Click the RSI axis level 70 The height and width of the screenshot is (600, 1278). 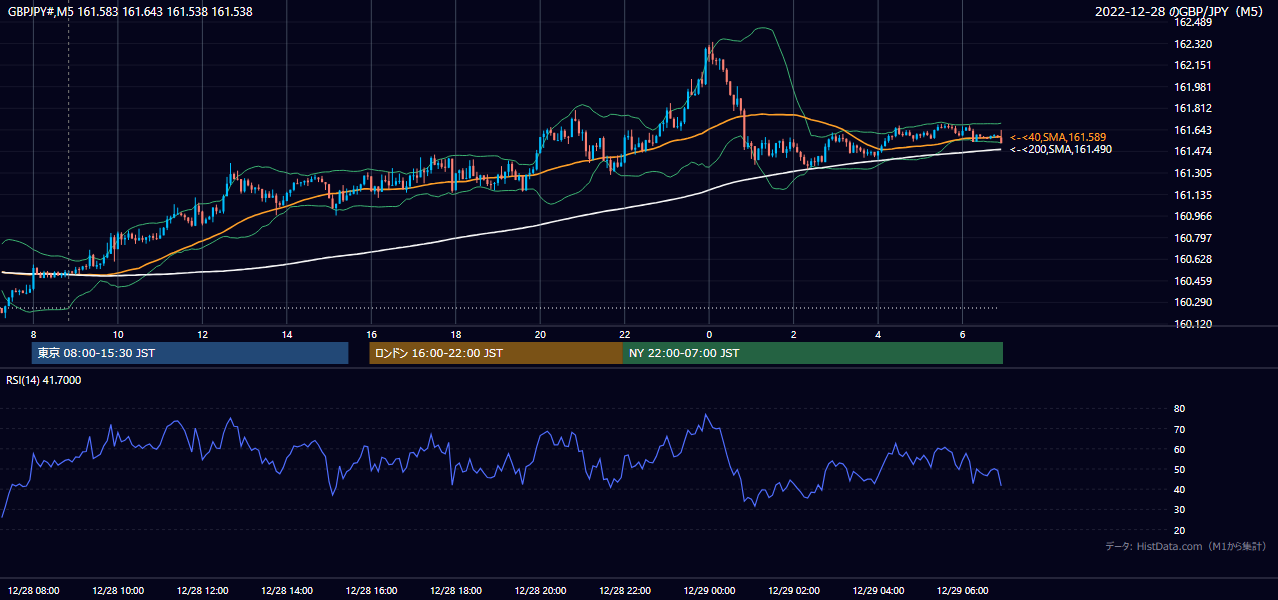pos(1179,429)
